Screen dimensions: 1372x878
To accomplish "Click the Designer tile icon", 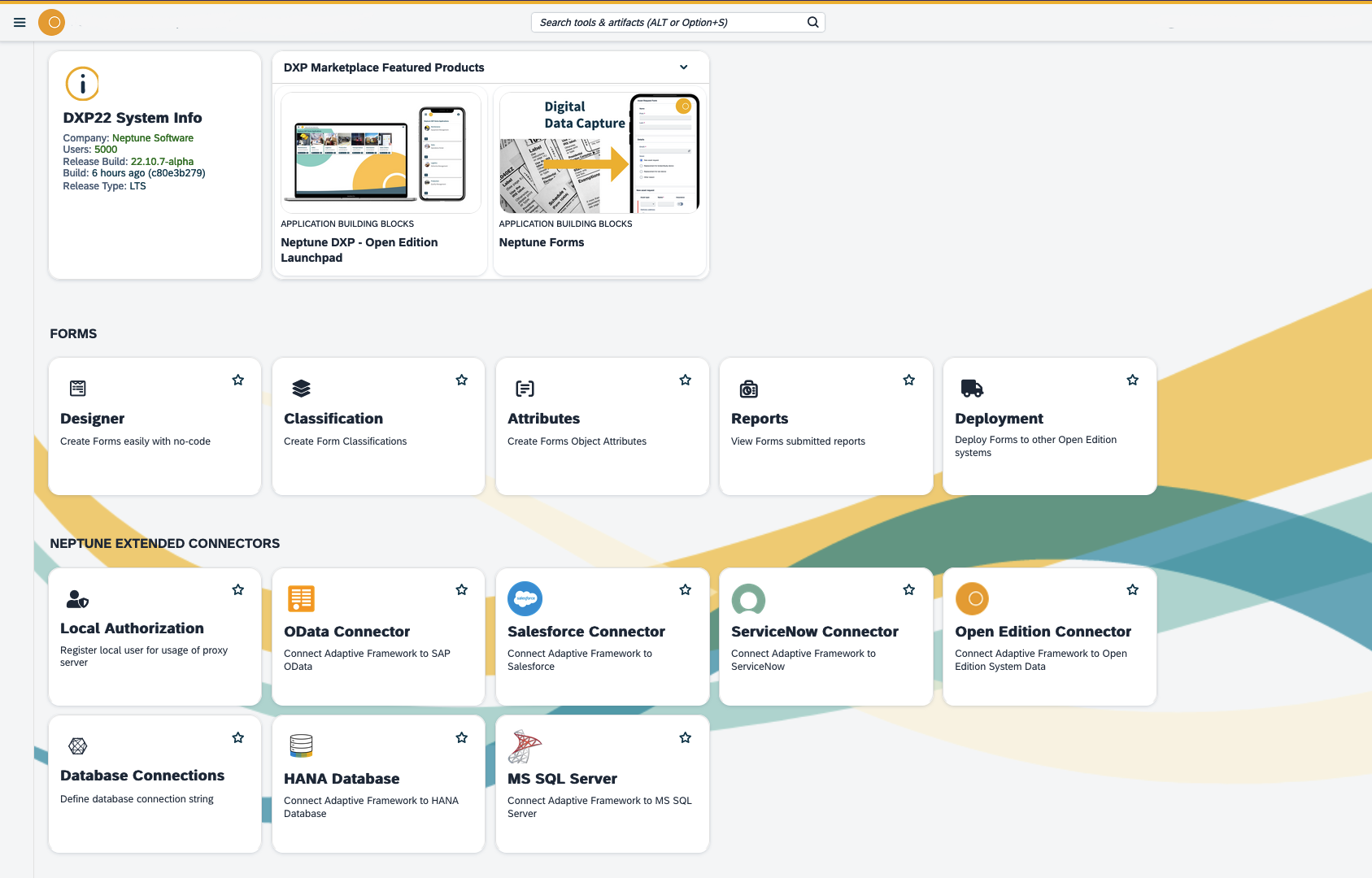I will click(78, 389).
